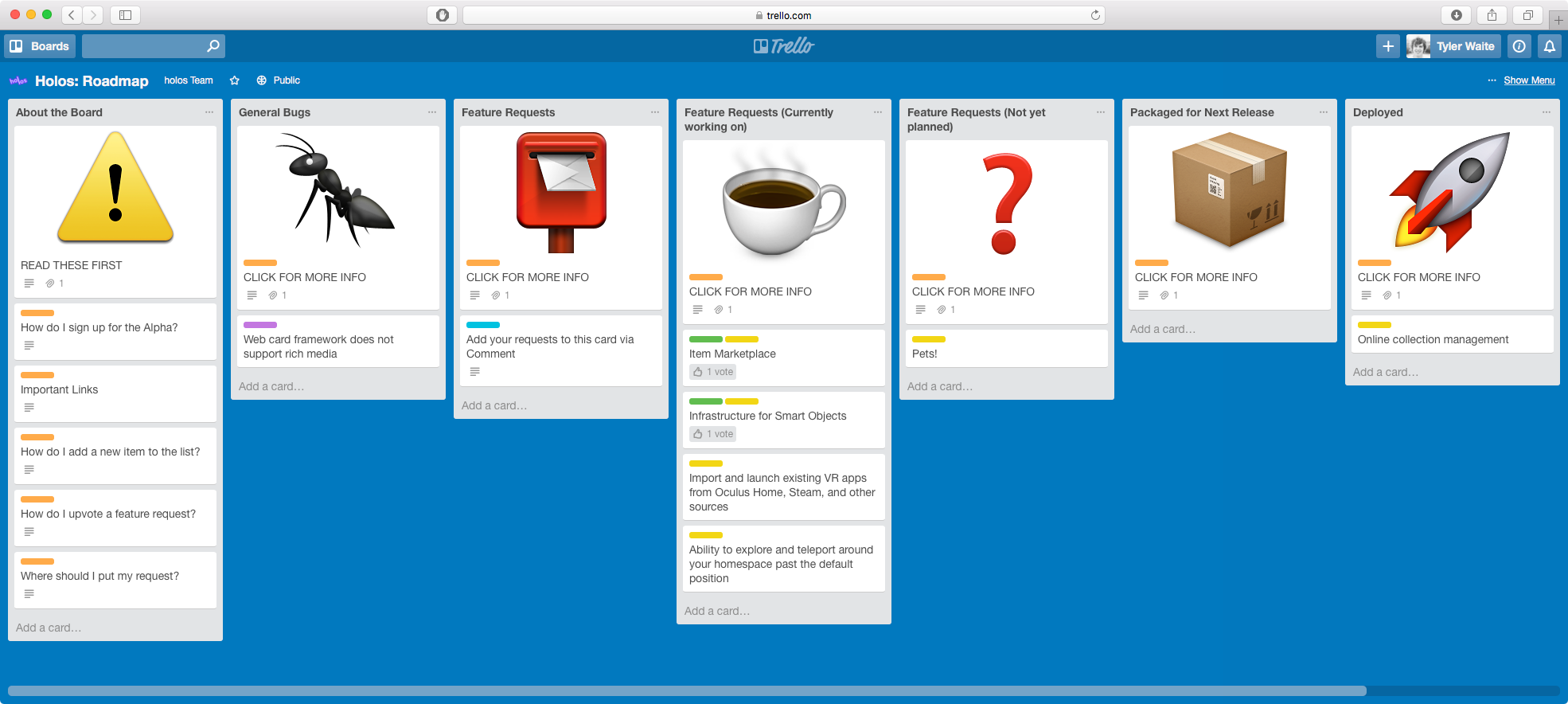
Task: Open Add your requests via Comment card
Action: (561, 351)
